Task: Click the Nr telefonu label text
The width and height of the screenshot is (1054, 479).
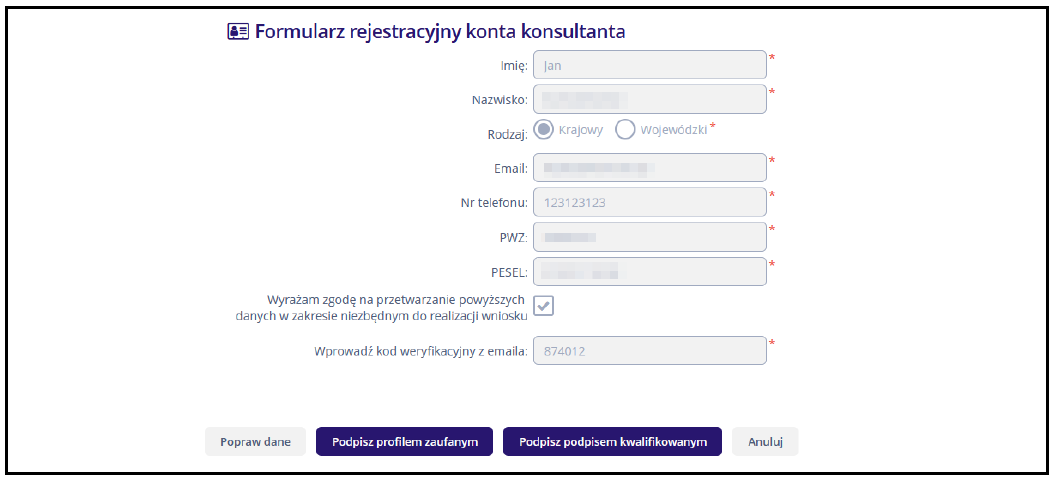Action: pos(487,202)
